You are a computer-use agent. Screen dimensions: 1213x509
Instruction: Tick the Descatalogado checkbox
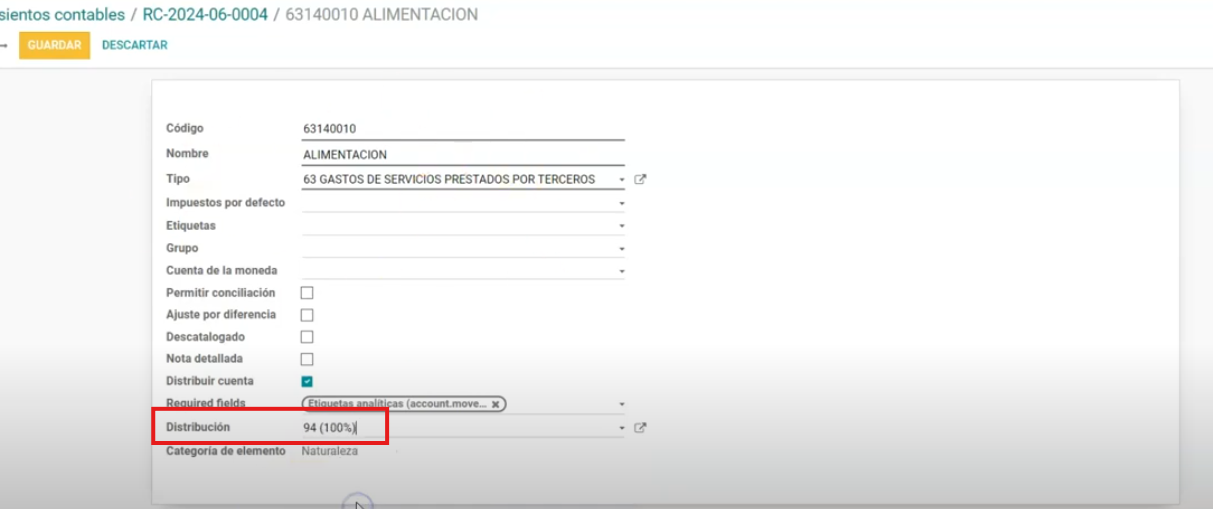click(x=307, y=337)
